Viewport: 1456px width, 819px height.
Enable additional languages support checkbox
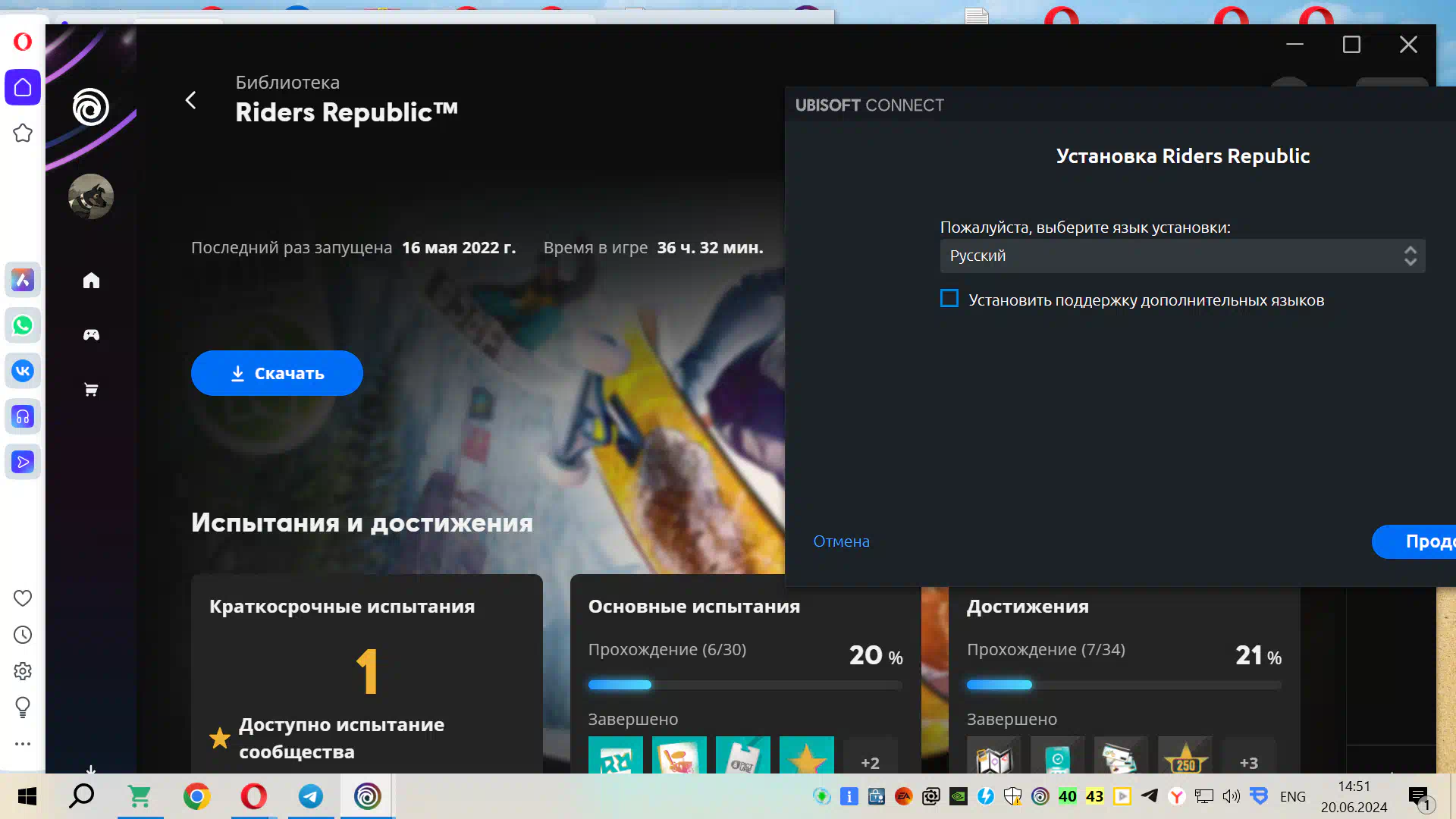[x=949, y=299]
